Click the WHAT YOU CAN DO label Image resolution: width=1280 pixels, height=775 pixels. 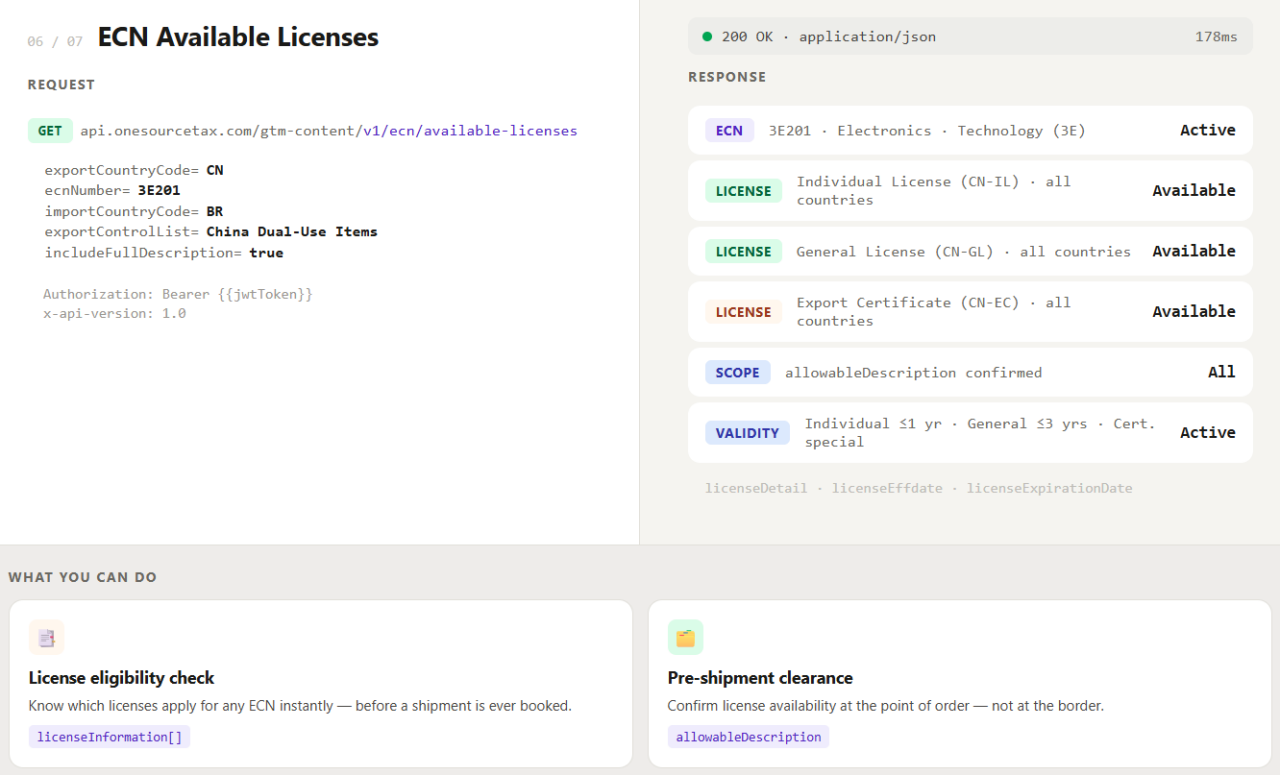(82, 577)
